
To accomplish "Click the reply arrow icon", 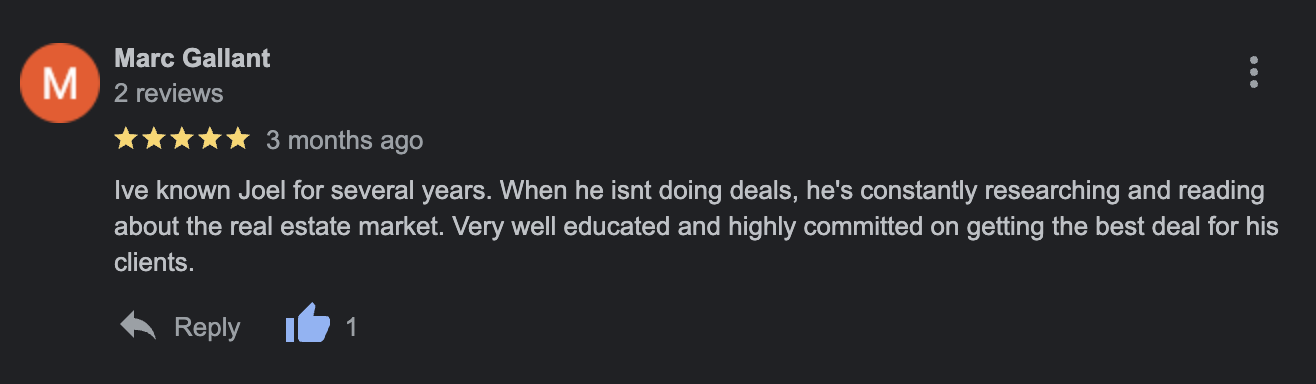I will point(138,326).
